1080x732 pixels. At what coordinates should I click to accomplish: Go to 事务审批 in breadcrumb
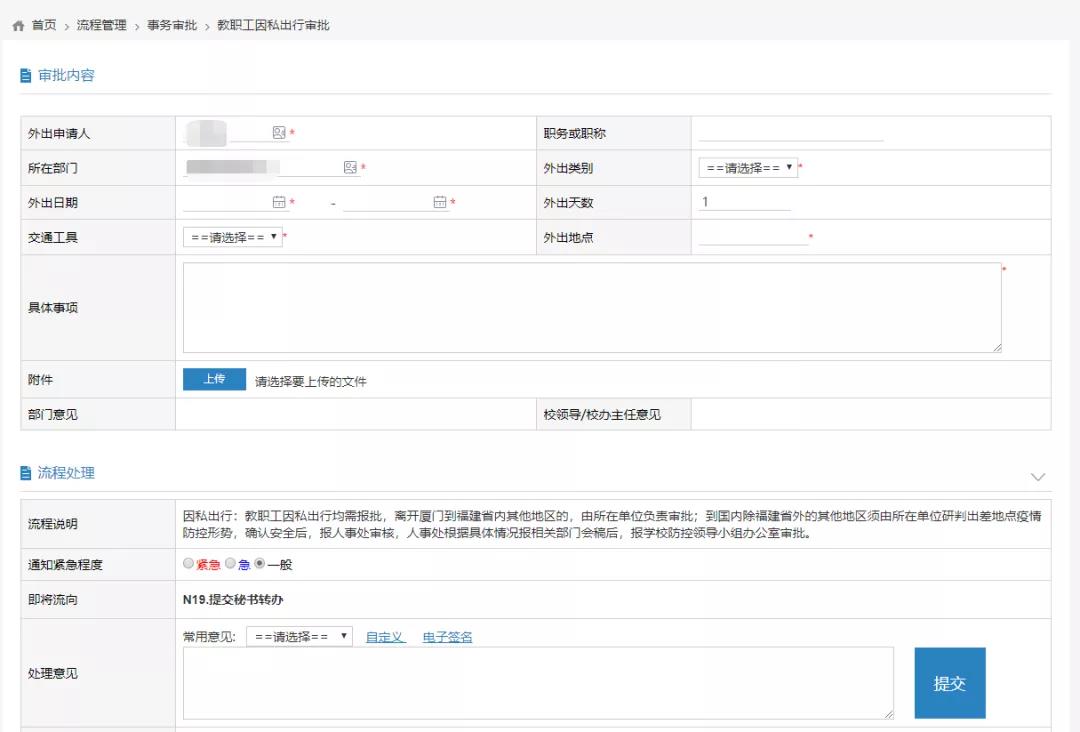pos(172,26)
